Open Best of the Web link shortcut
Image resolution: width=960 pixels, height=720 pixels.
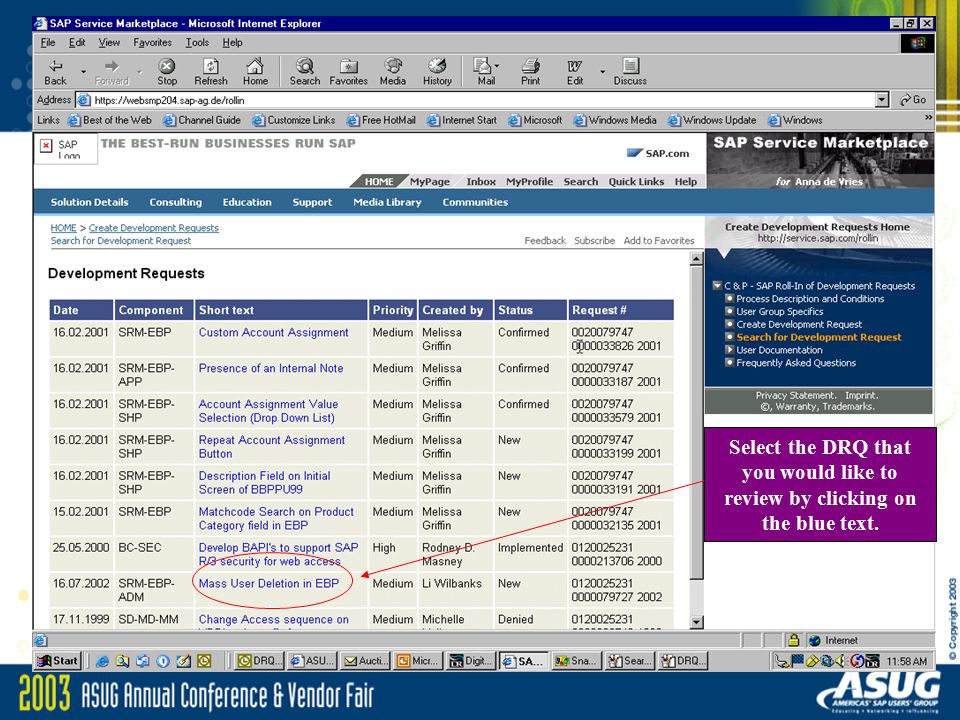(110, 120)
